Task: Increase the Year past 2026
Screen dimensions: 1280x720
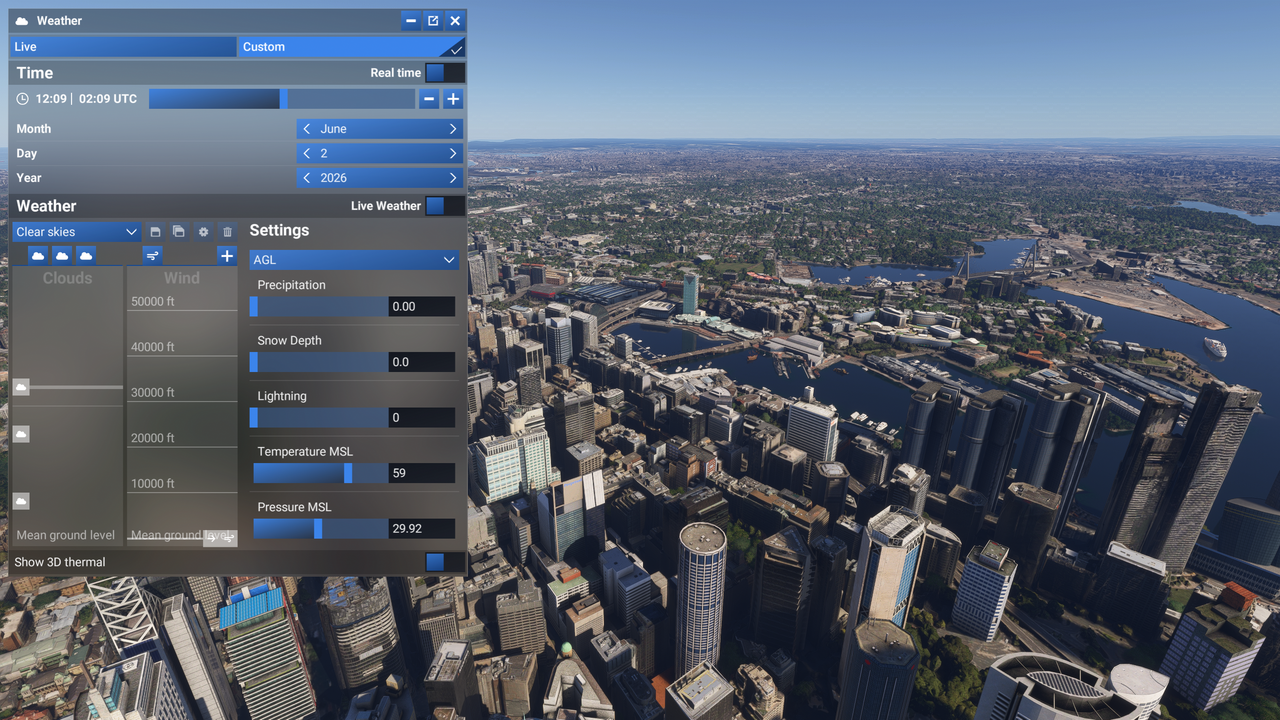Action: [x=453, y=178]
